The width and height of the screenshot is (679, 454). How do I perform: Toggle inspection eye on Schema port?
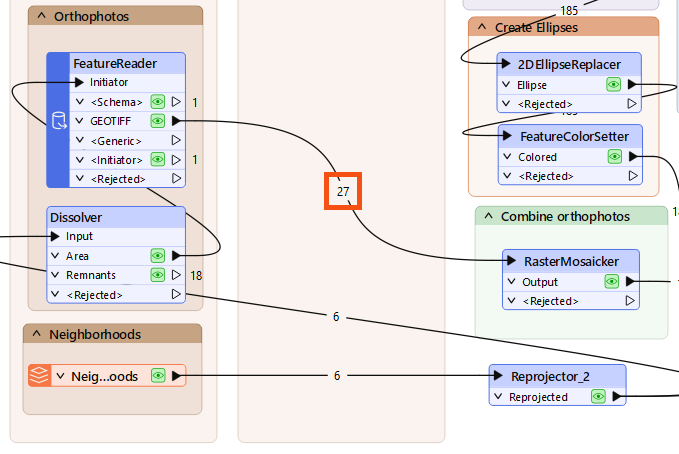(157, 102)
